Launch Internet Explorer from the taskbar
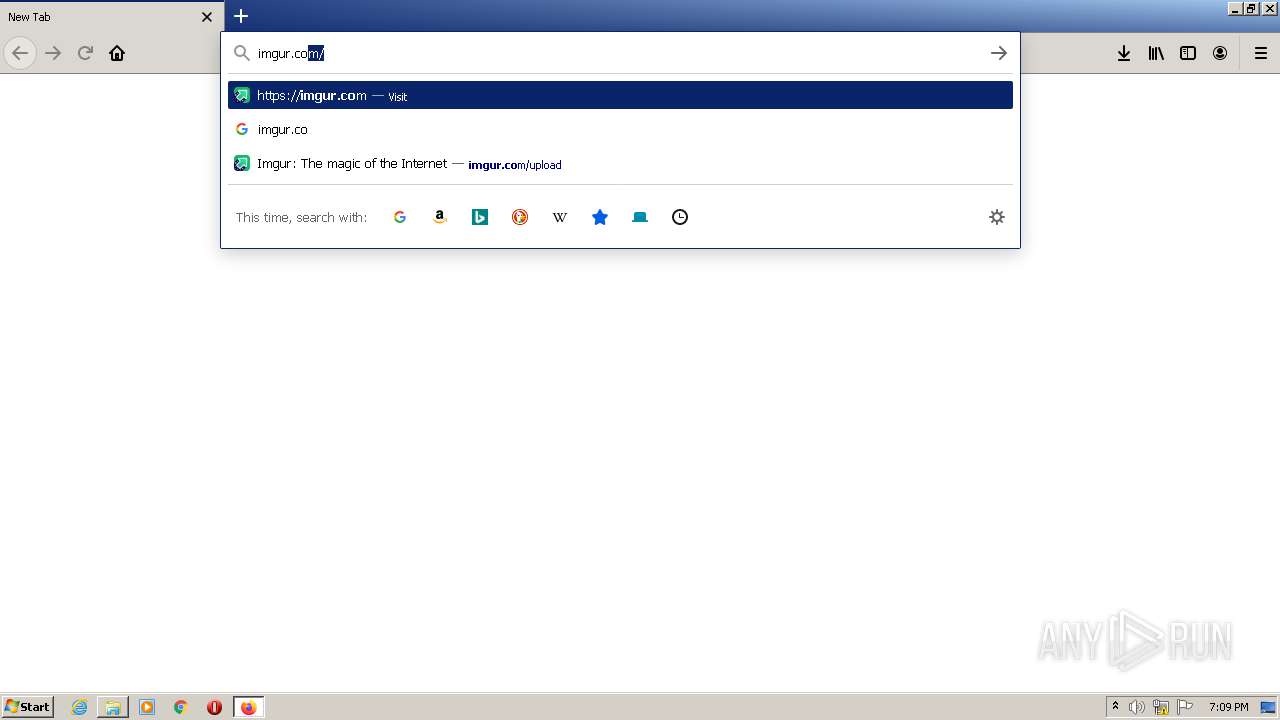 80,707
